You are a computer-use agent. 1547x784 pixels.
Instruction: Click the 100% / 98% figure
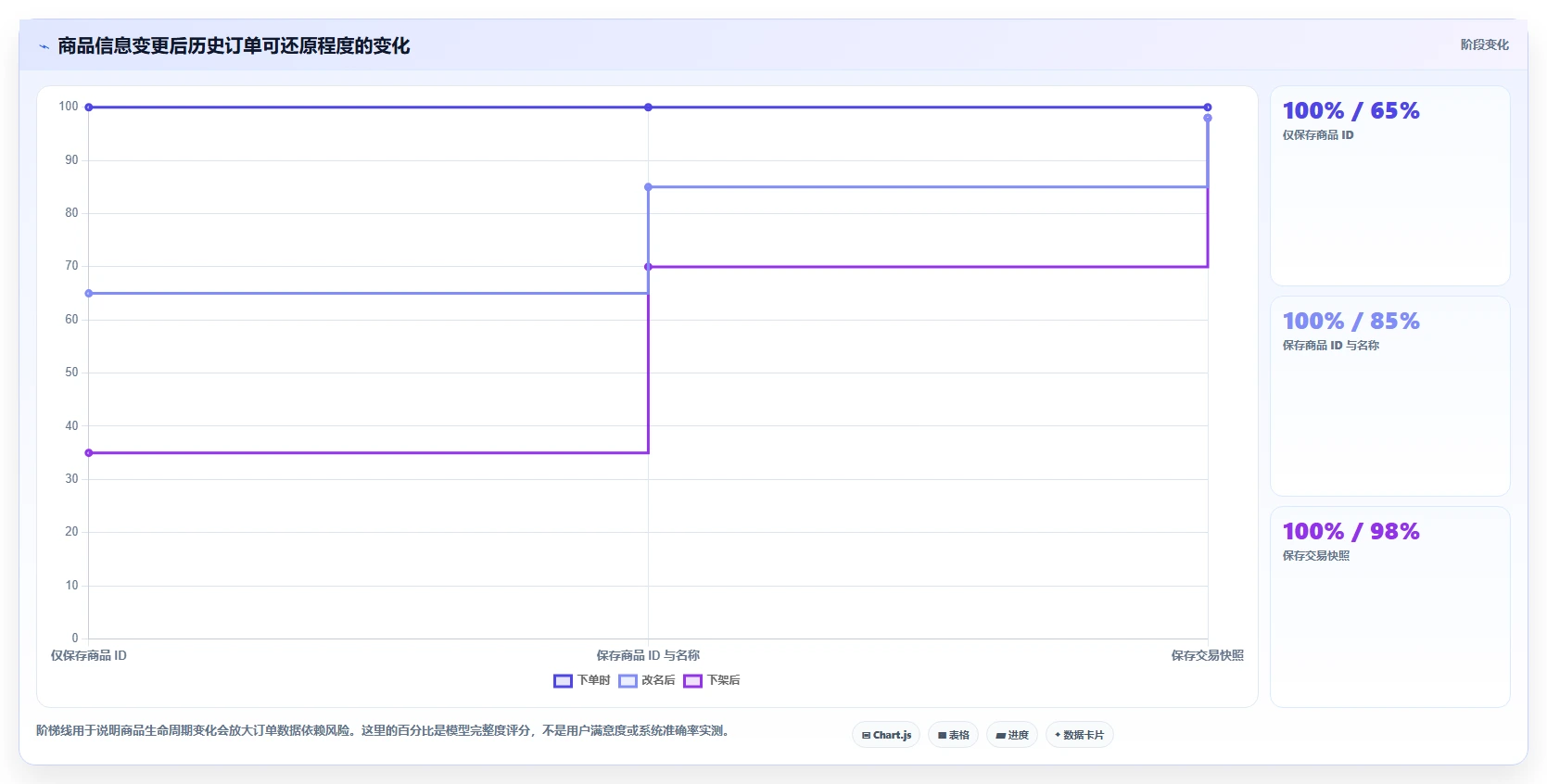1350,532
